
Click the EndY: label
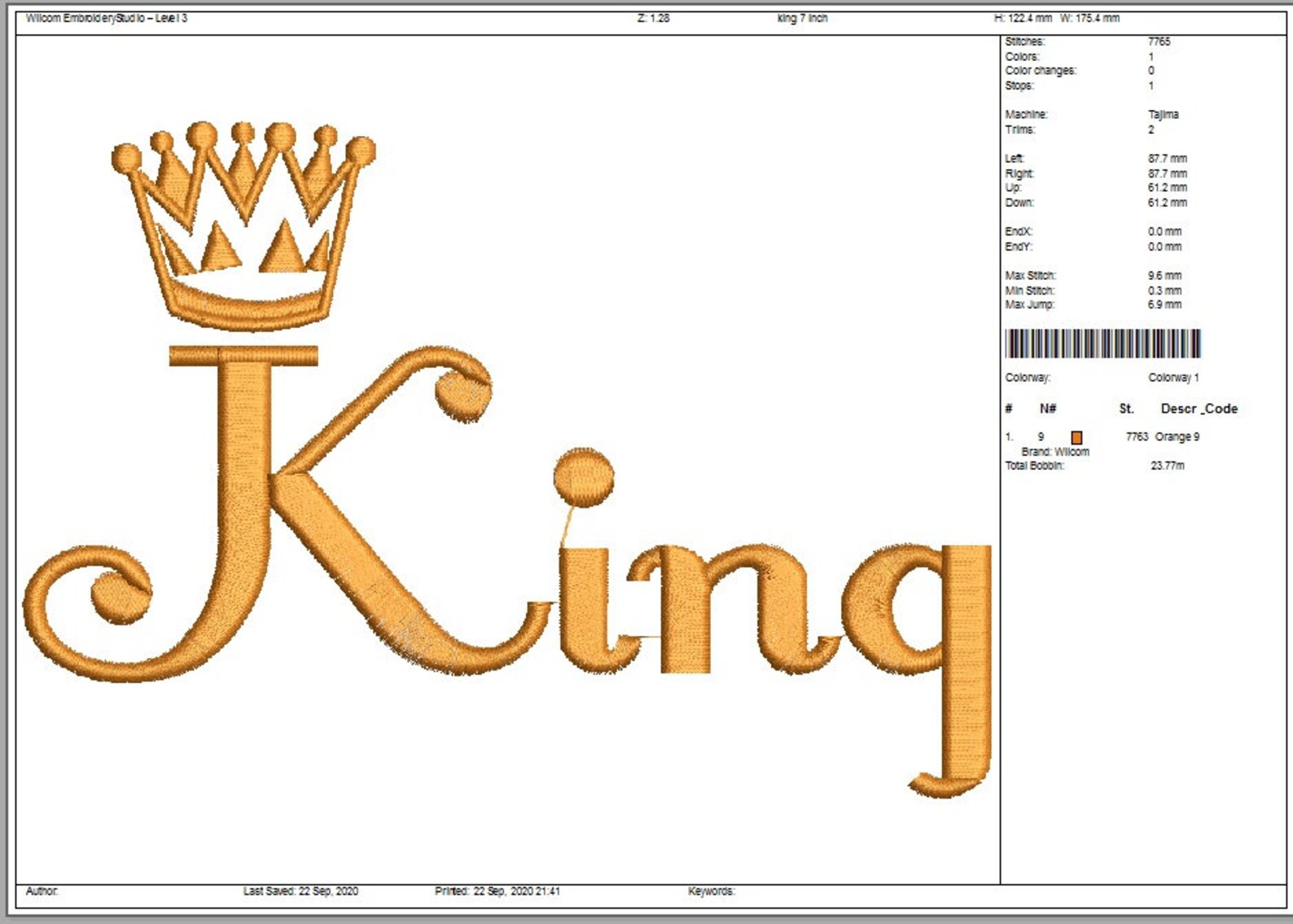click(1019, 247)
